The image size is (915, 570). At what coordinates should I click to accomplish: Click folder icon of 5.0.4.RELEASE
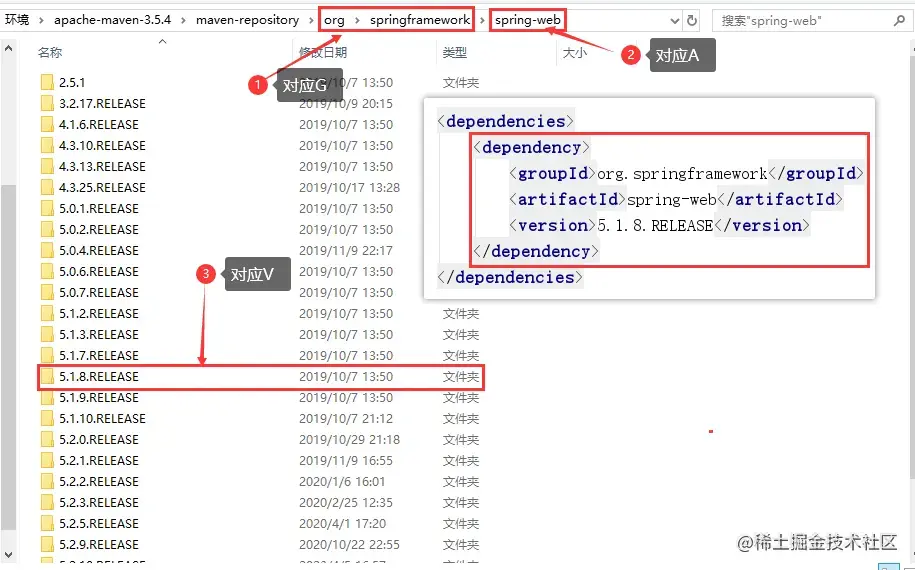pyautogui.click(x=47, y=250)
